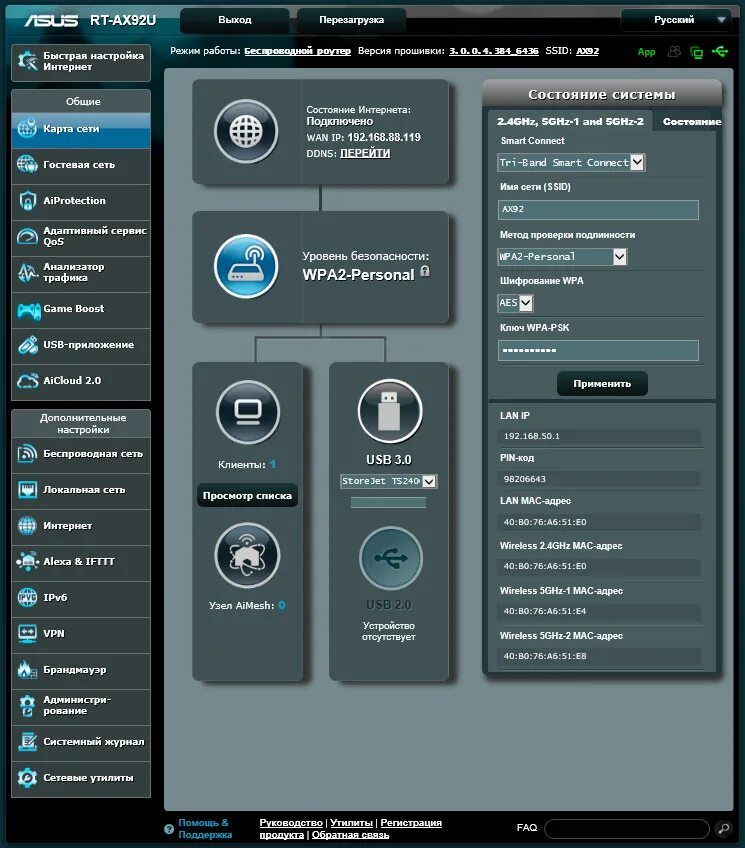Viewport: 745px width, 848px height.
Task: Open Сетевые утилиты page
Action: [81, 779]
